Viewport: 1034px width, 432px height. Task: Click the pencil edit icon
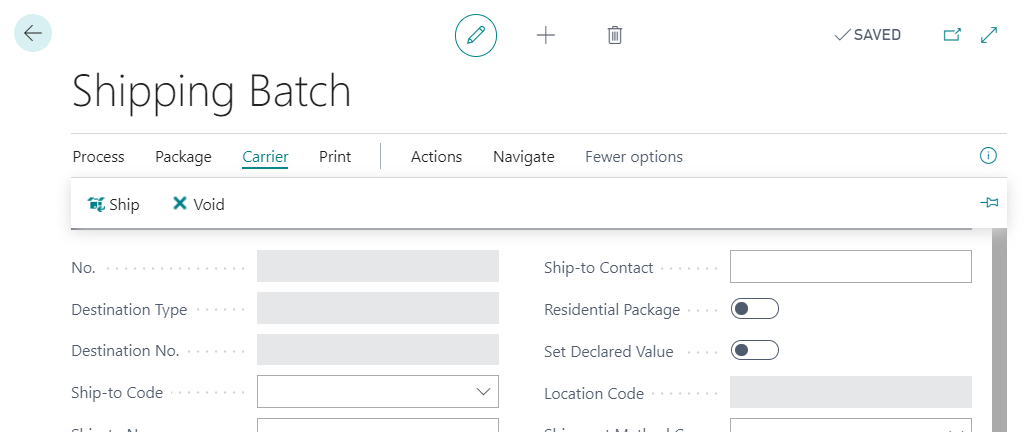click(x=476, y=35)
